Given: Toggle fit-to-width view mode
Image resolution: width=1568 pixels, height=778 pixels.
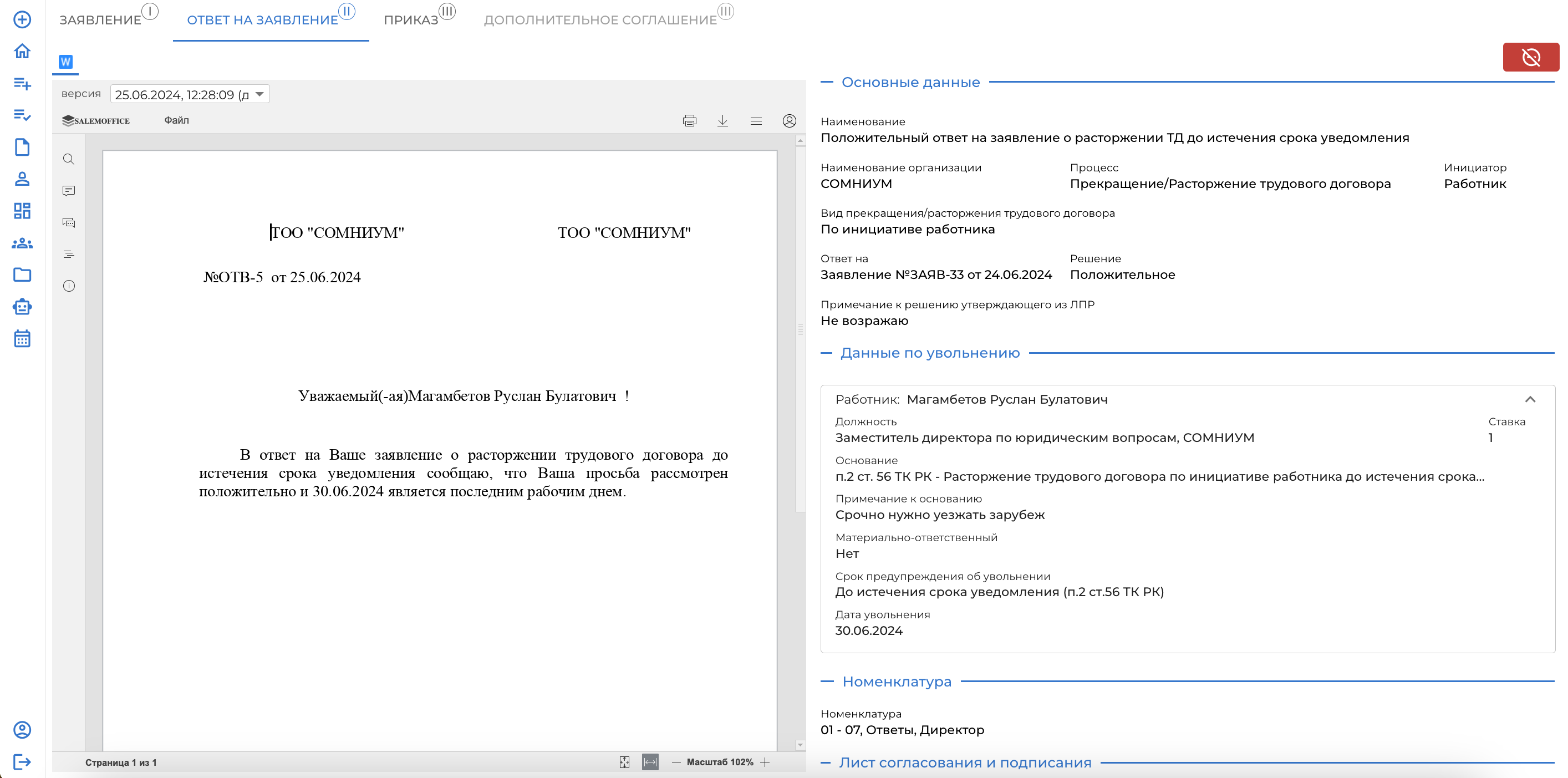Looking at the screenshot, I should 650,762.
